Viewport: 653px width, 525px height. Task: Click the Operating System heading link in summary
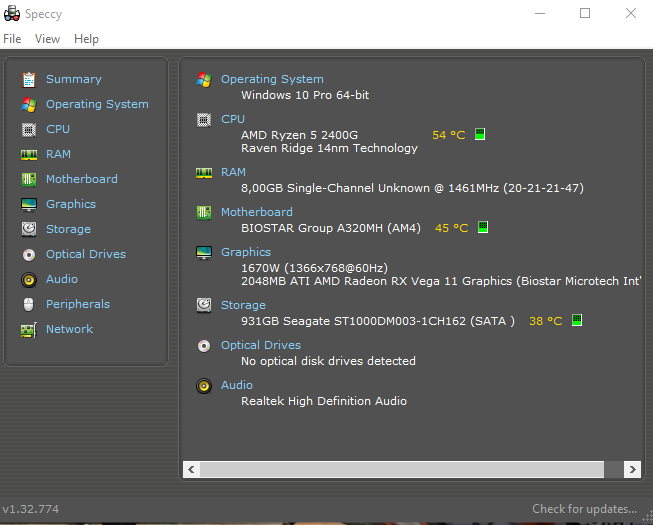pyautogui.click(x=272, y=79)
